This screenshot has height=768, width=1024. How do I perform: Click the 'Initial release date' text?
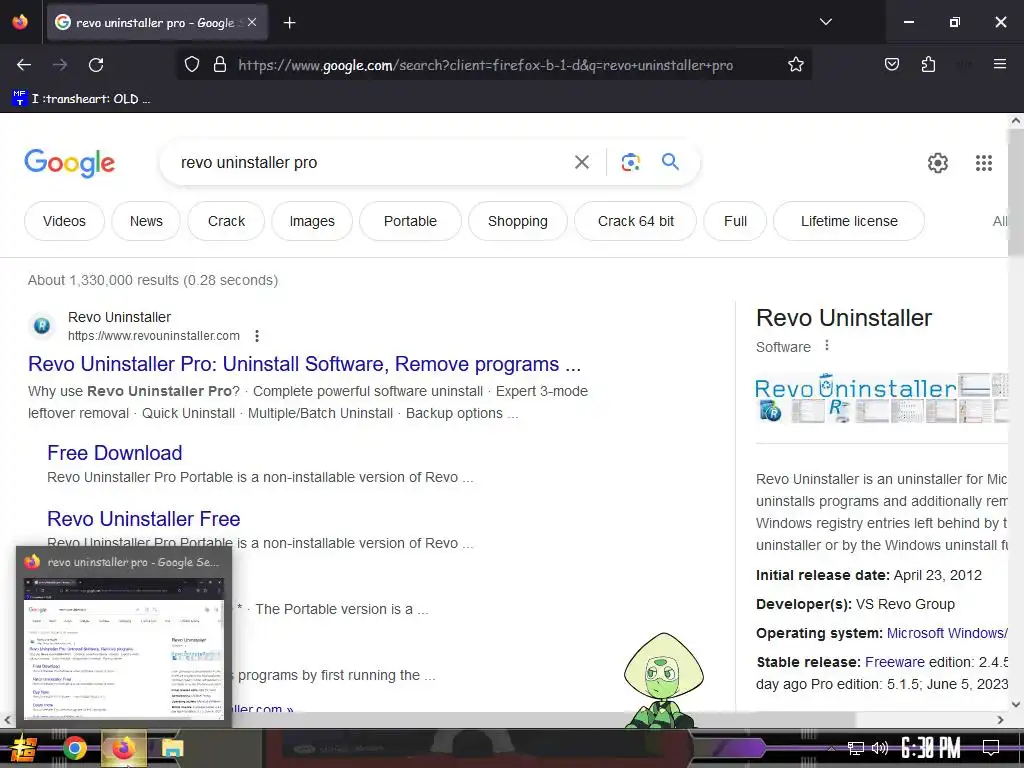coord(822,575)
